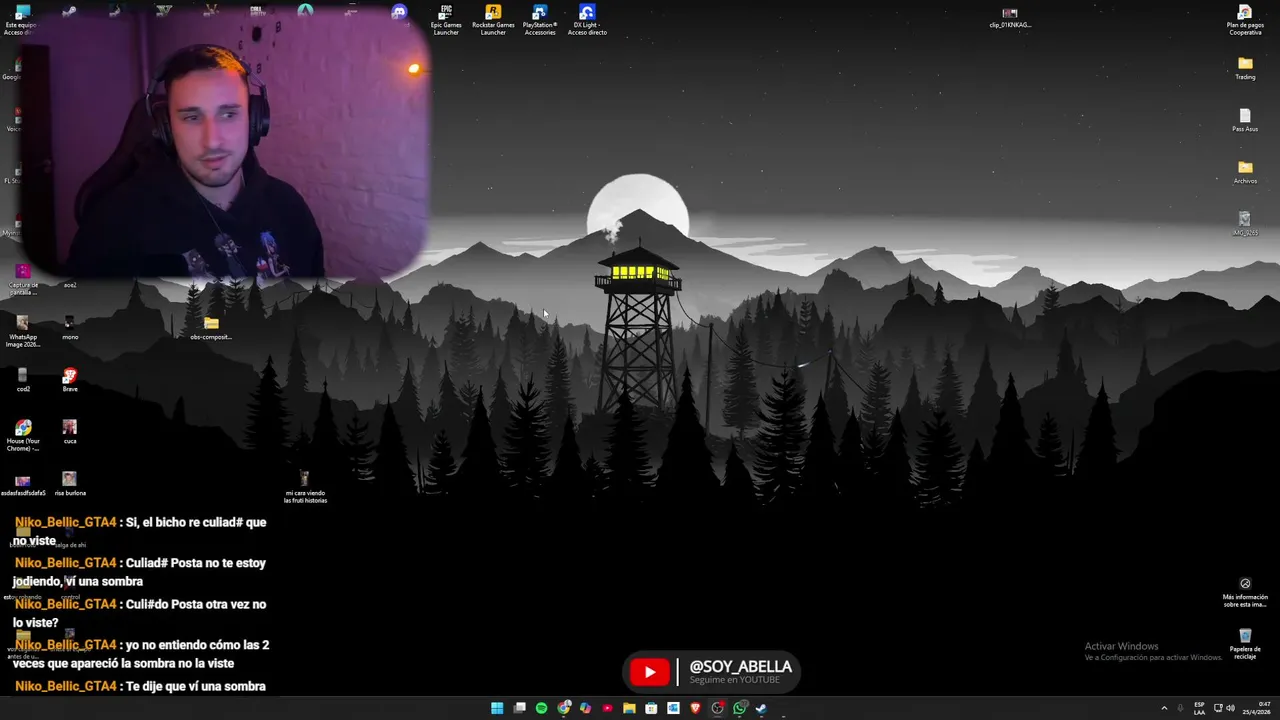
Task: Click Más información sobre esta imagen icon
Action: 1245,592
